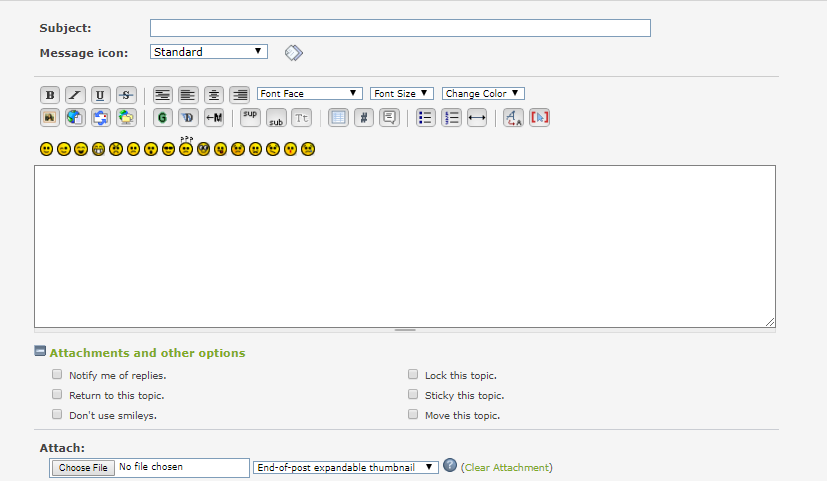Click inside the message body textarea

point(405,246)
